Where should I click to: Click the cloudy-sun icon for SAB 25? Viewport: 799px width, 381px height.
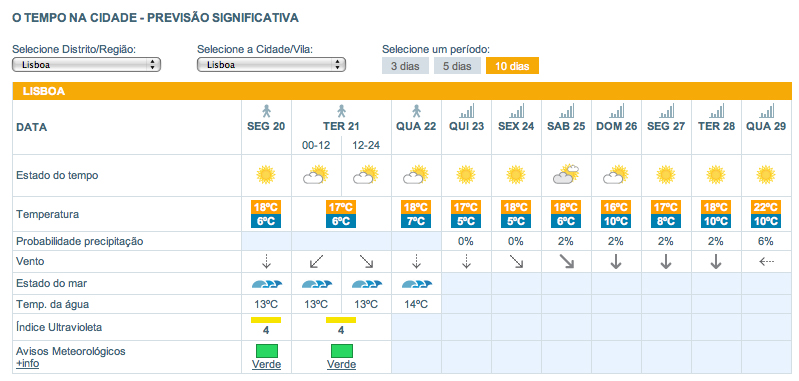click(x=566, y=175)
